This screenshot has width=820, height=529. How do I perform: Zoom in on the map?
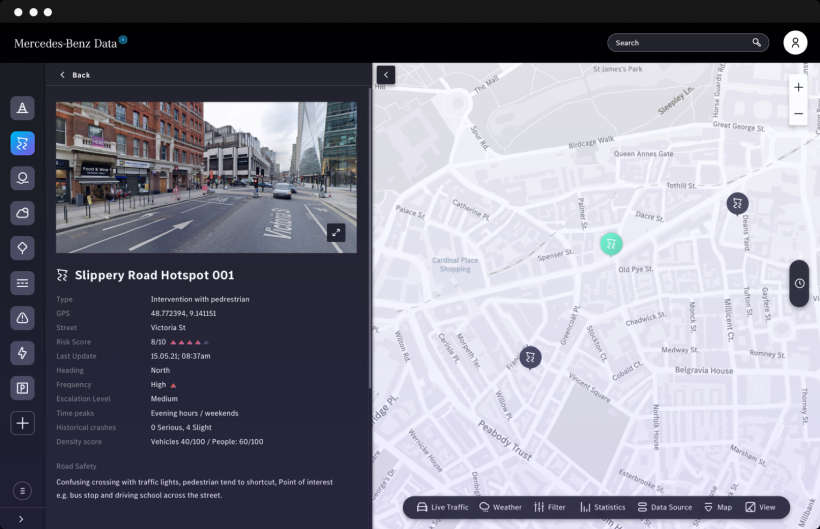click(798, 87)
